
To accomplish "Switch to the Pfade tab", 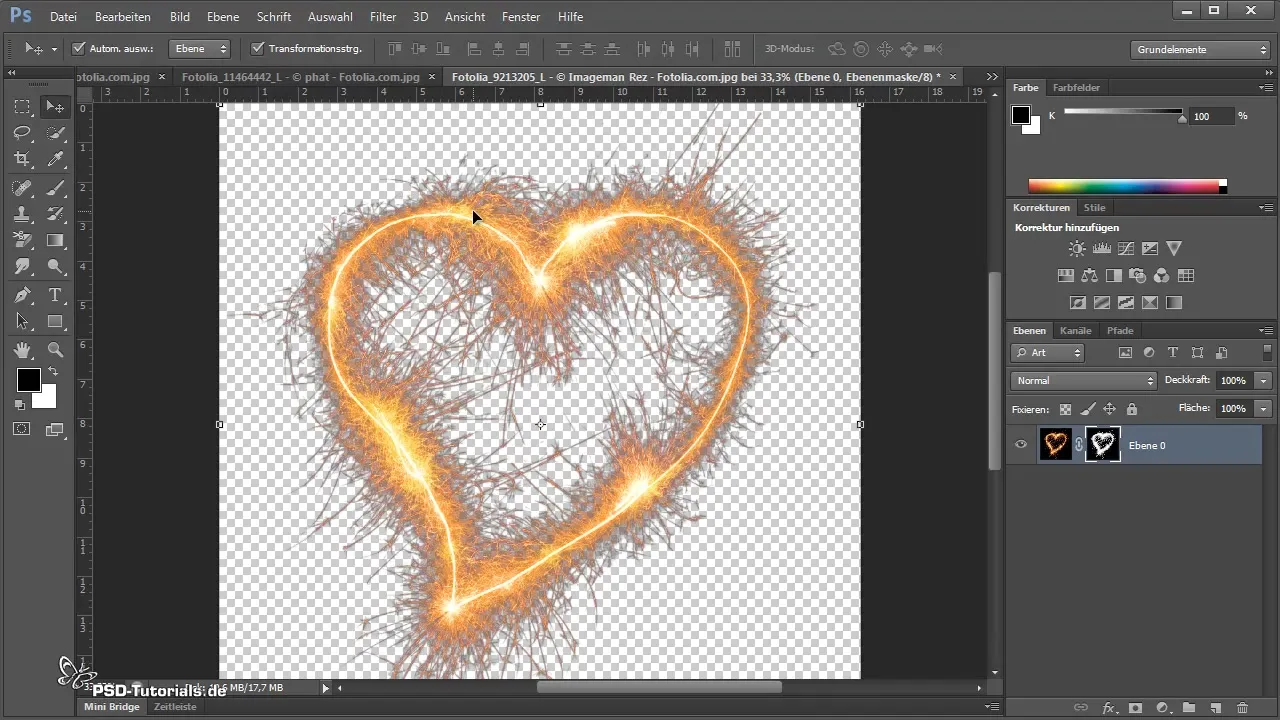I will 1120,330.
